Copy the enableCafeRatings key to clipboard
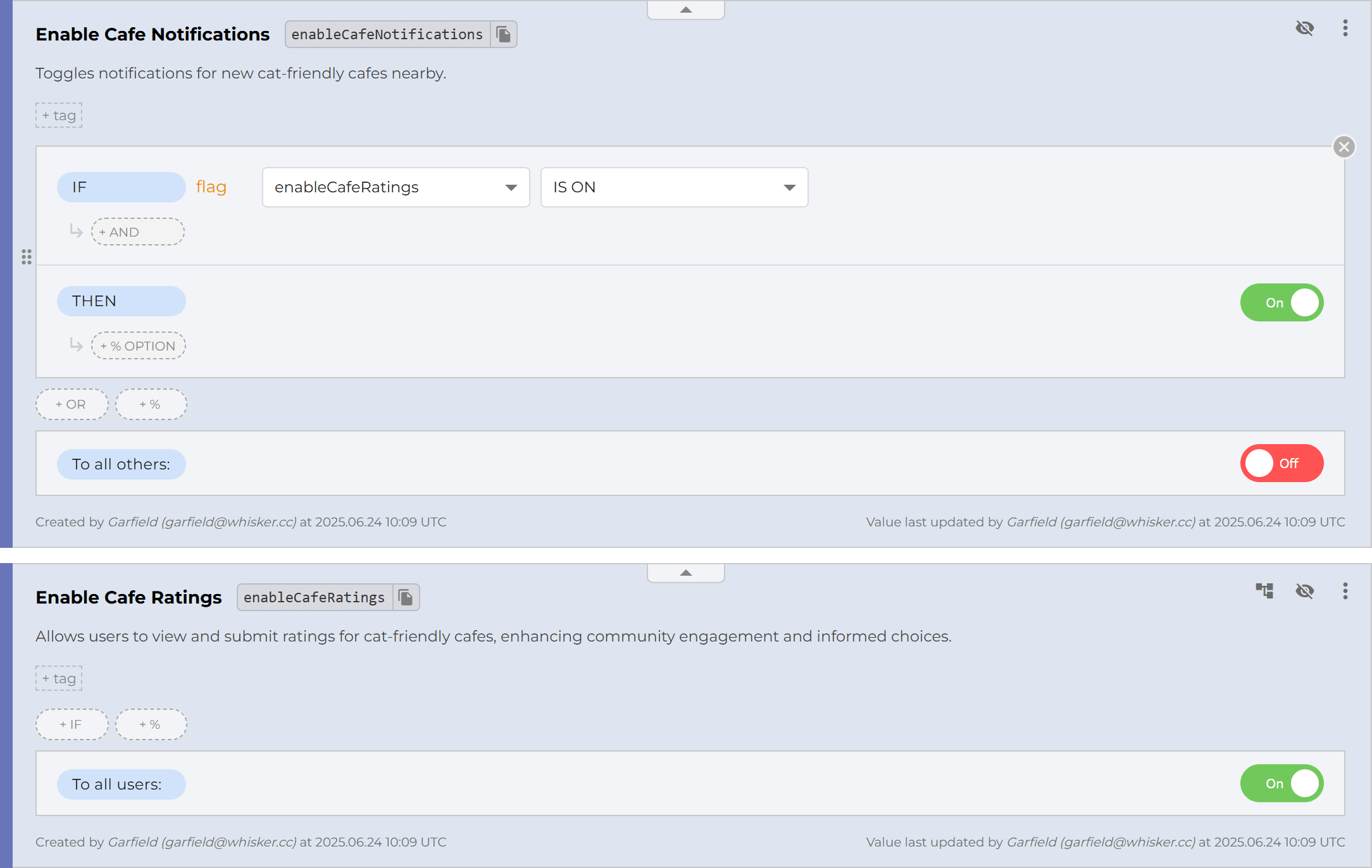The image size is (1372, 868). tap(406, 597)
